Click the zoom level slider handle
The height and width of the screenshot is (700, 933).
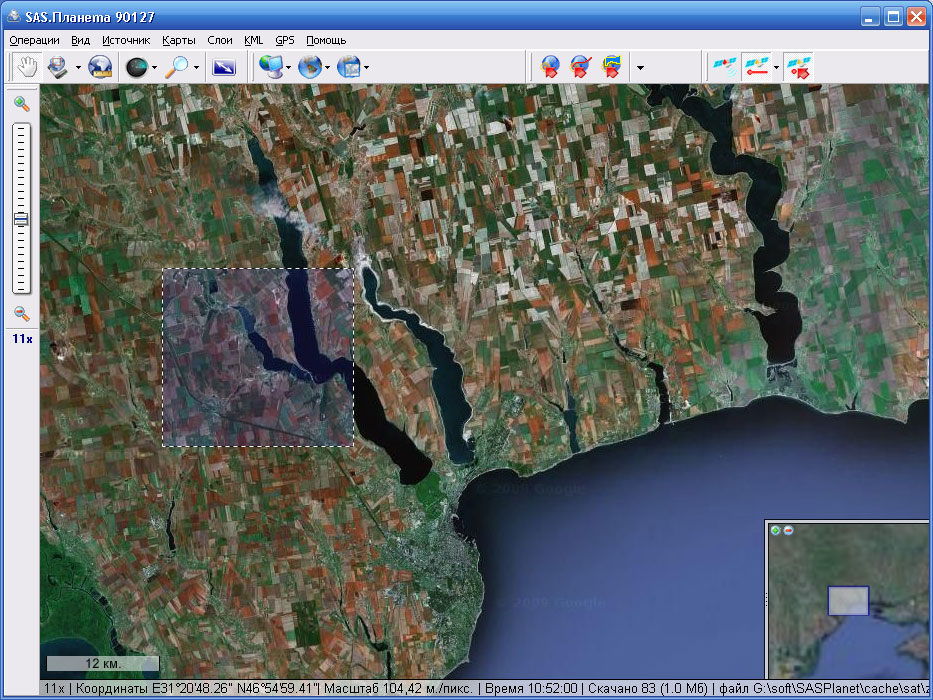[x=21, y=220]
